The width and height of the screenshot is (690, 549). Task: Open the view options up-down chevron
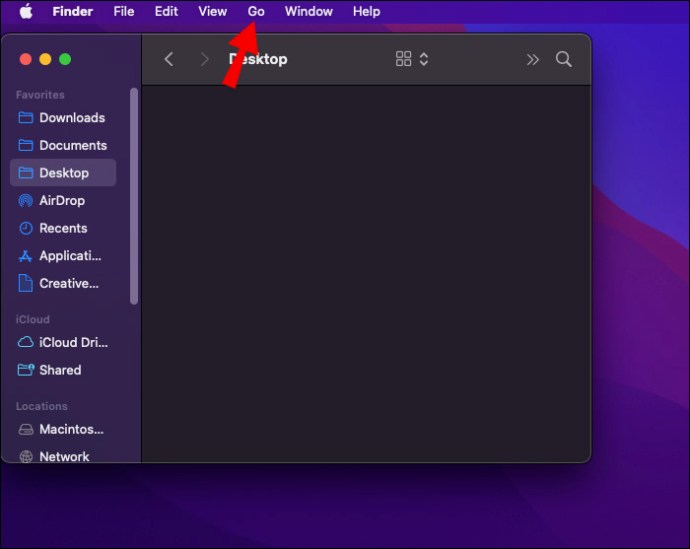[424, 59]
